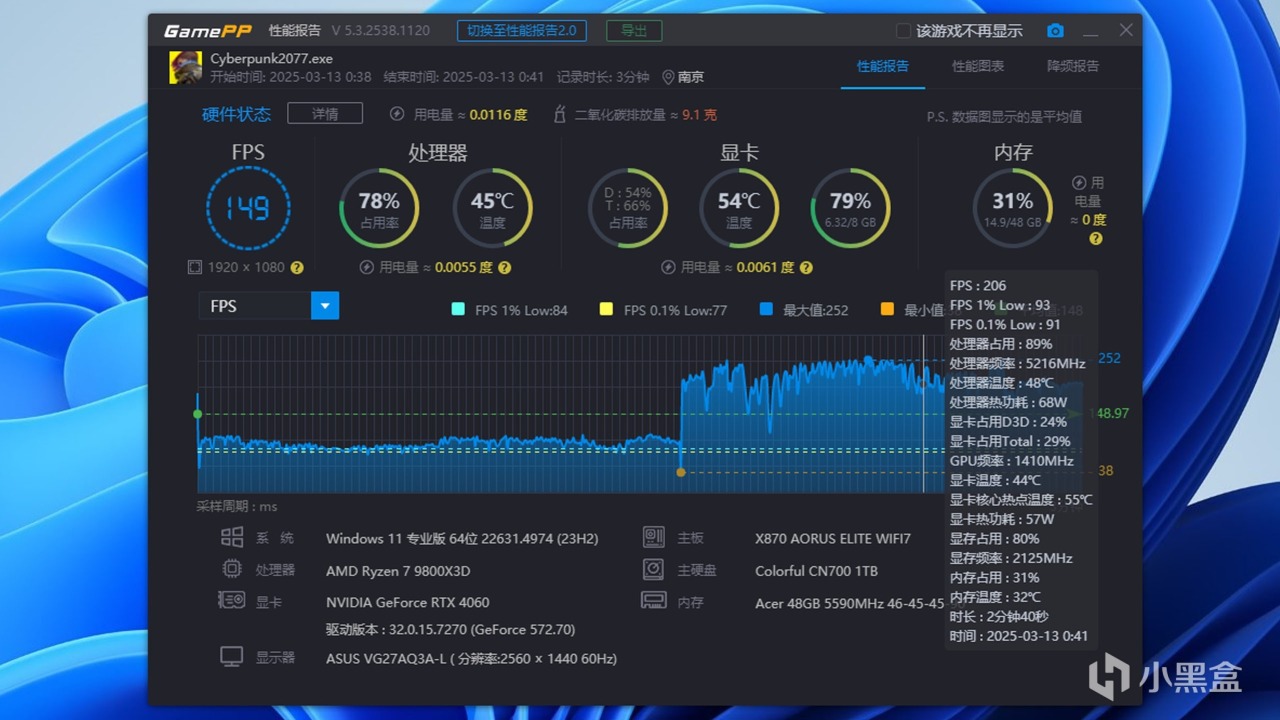Click the 导出 export button
Image resolution: width=1280 pixels, height=720 pixels.
coord(634,31)
